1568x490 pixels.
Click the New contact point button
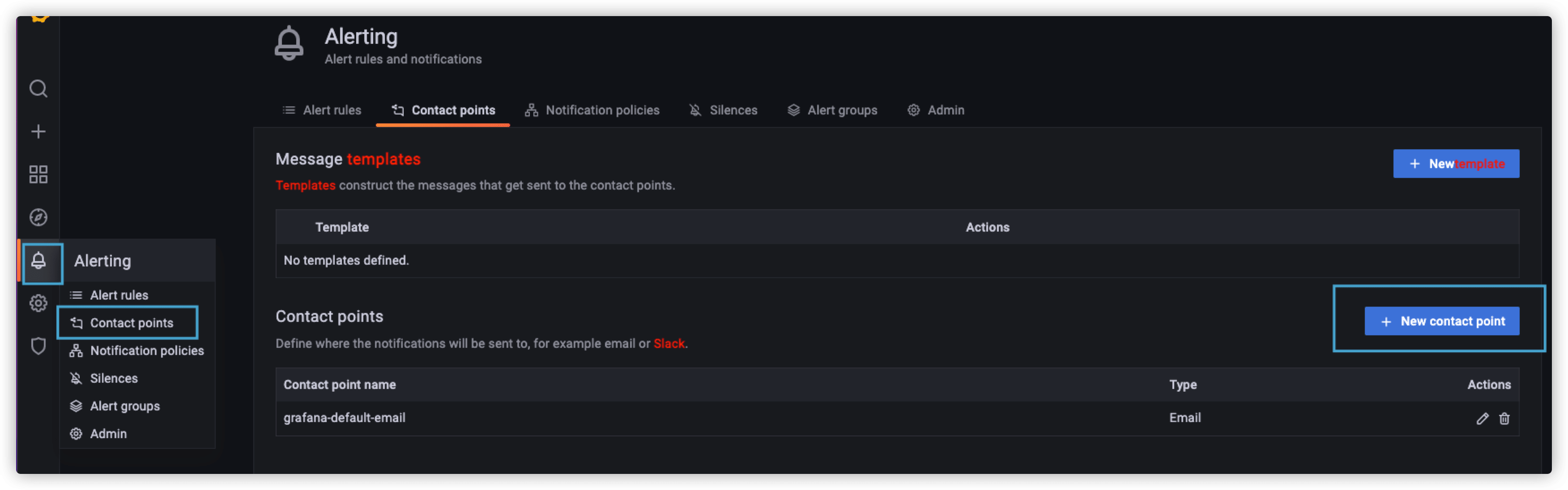point(1441,321)
